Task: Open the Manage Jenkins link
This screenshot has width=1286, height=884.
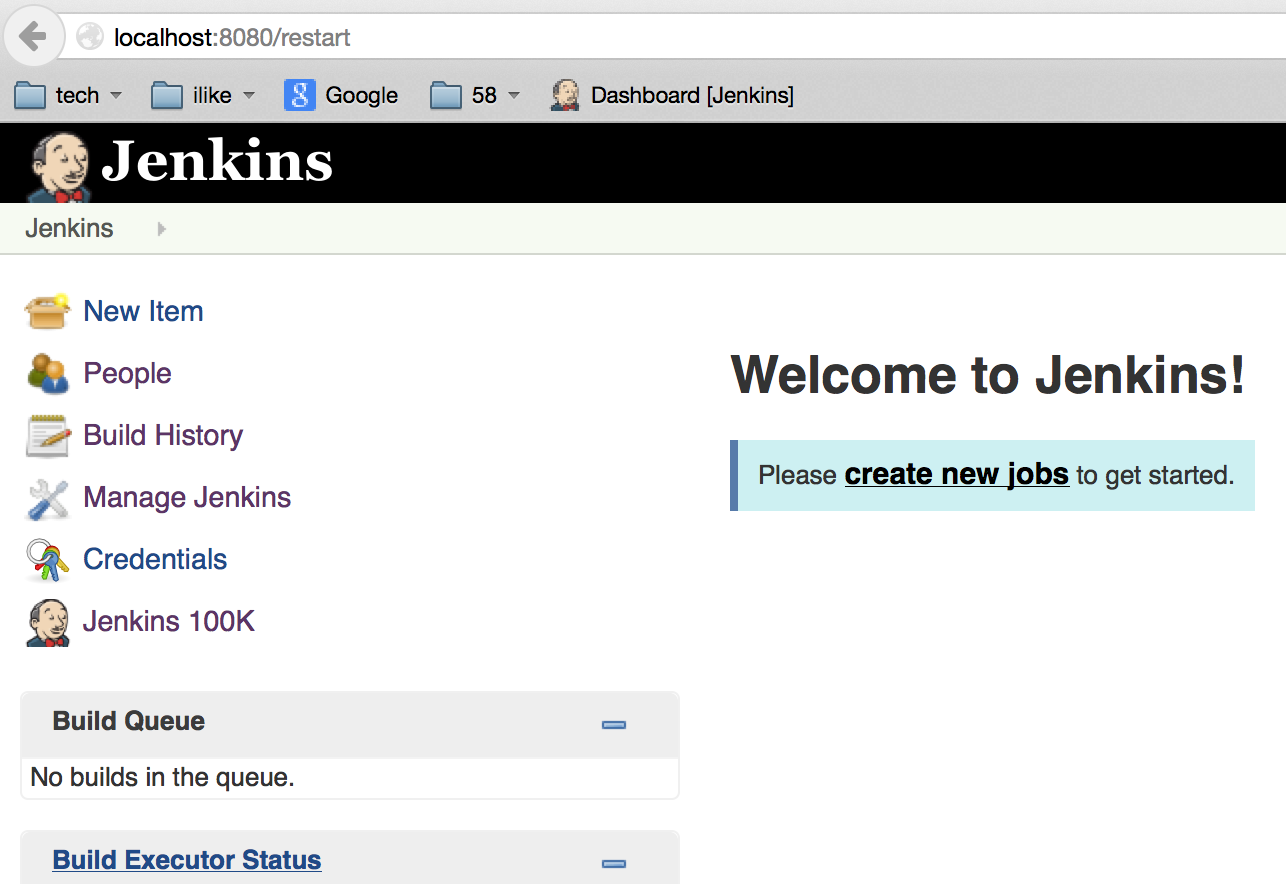Action: (187, 497)
